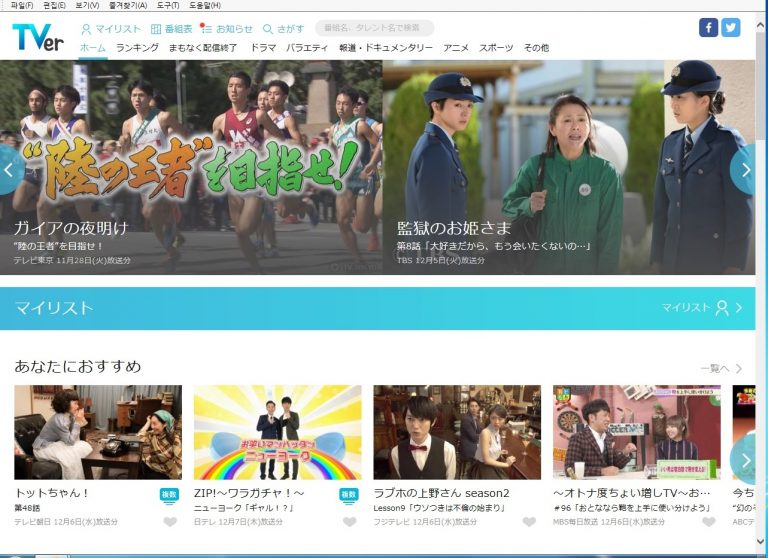This screenshot has width=768, height=558.
Task: Select the ランキング tab
Action: coord(137,48)
